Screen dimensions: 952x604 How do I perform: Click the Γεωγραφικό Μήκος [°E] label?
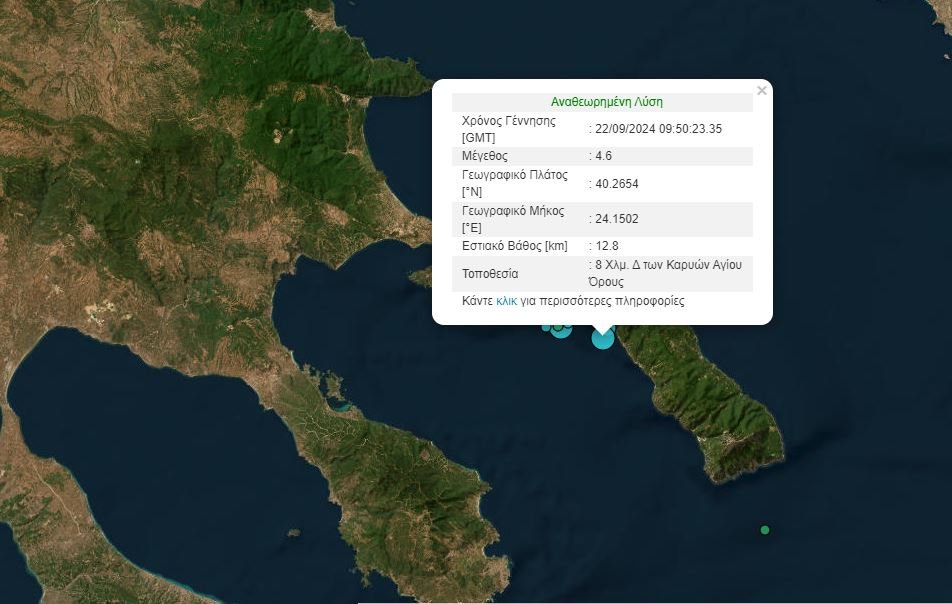pos(513,220)
